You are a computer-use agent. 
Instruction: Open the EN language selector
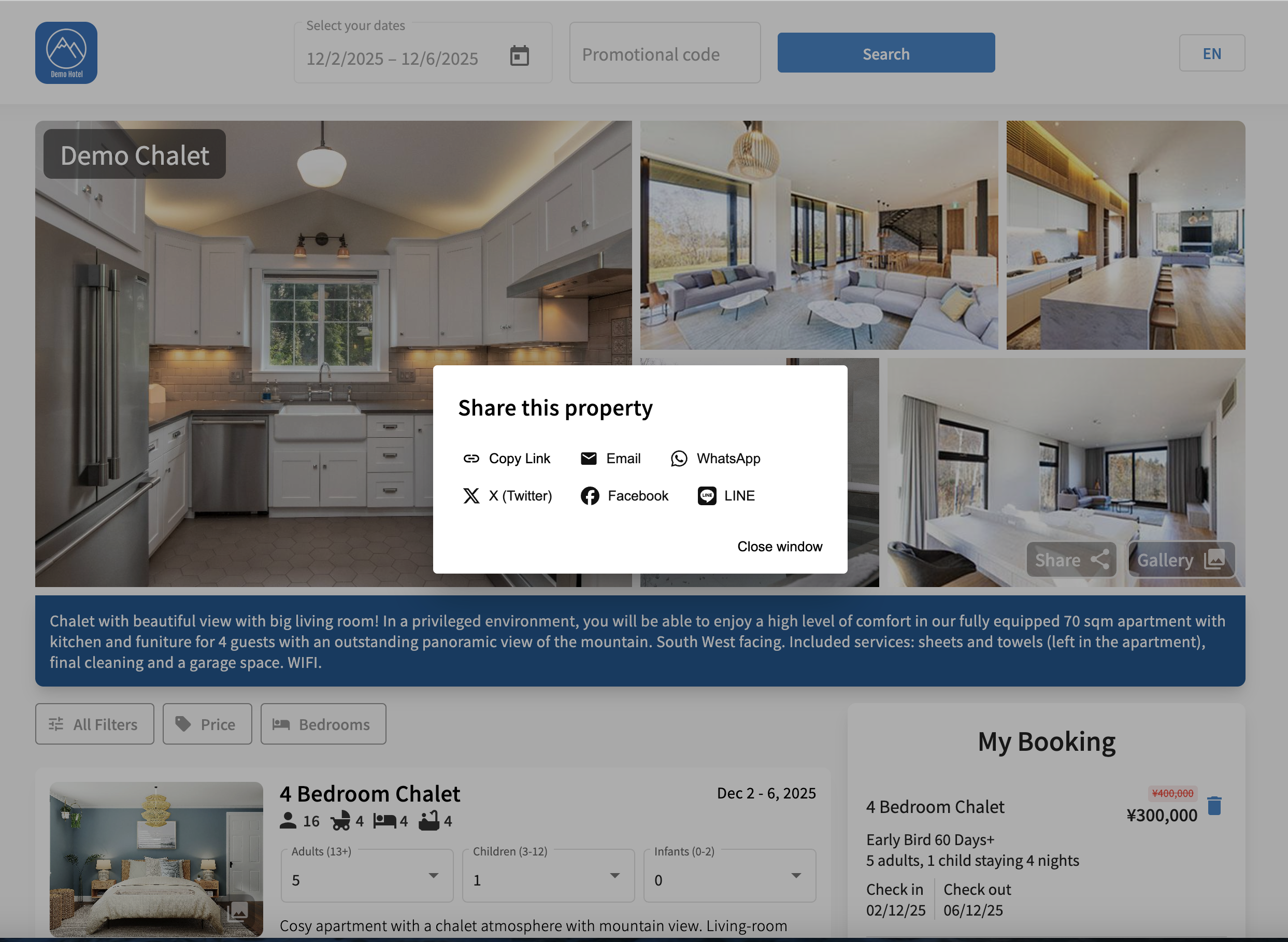pyautogui.click(x=1212, y=53)
